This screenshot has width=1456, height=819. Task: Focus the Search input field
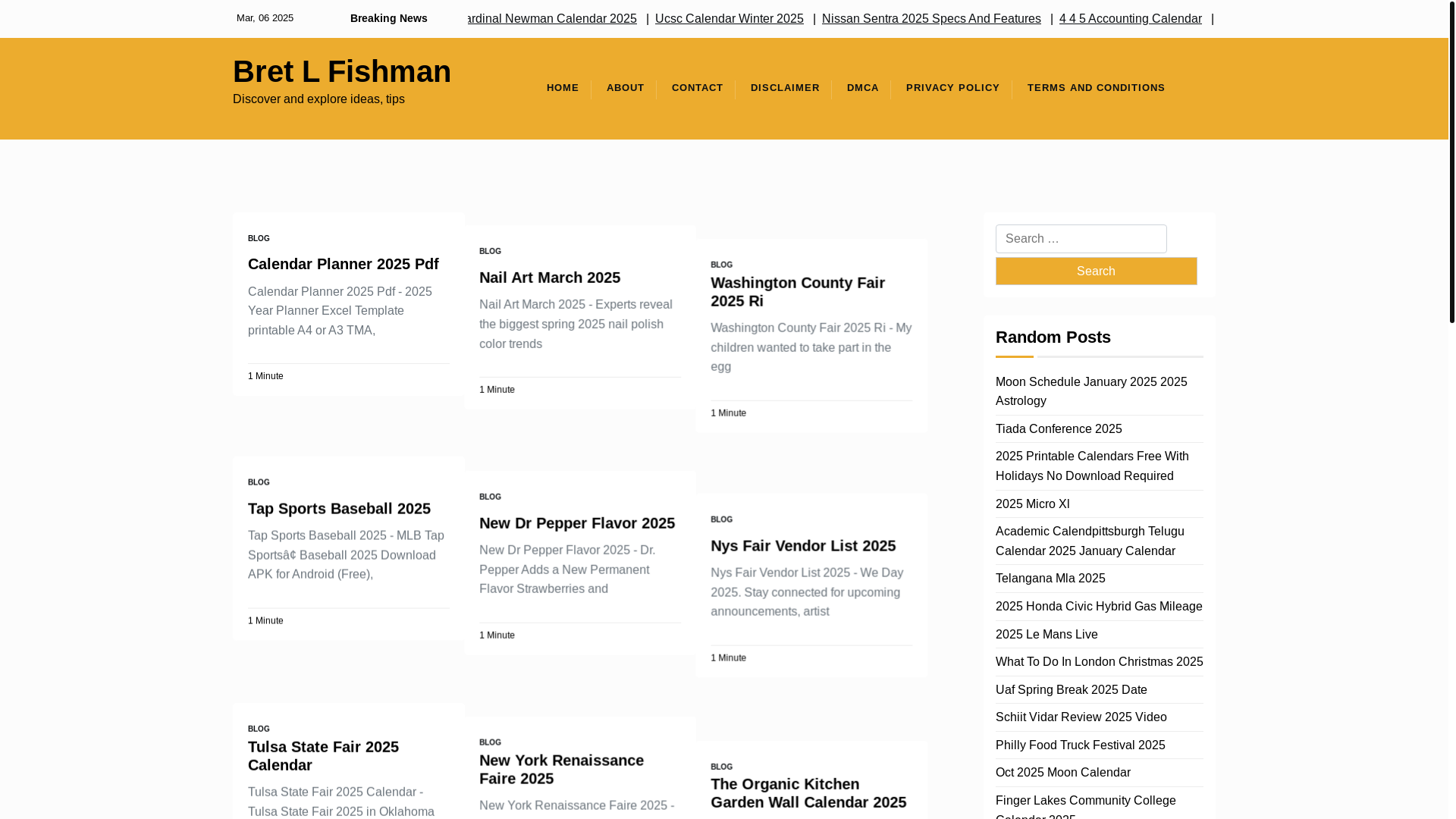[x=1081, y=239]
